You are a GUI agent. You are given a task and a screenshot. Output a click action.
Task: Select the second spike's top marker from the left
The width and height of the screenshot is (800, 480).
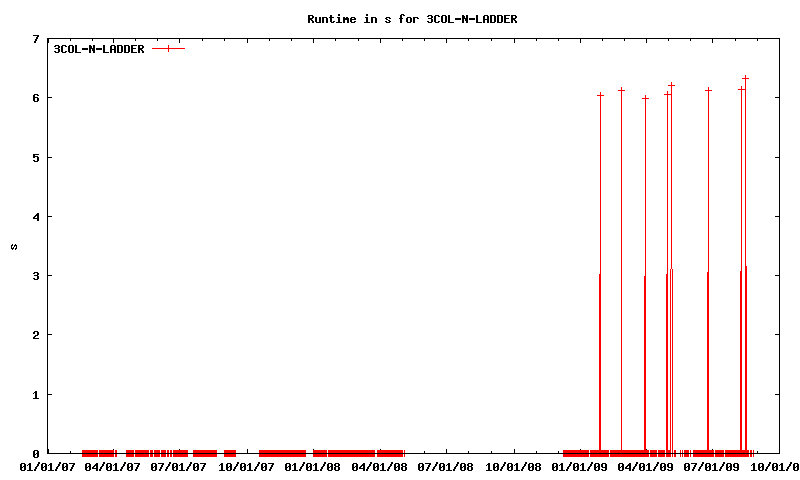coord(621,90)
